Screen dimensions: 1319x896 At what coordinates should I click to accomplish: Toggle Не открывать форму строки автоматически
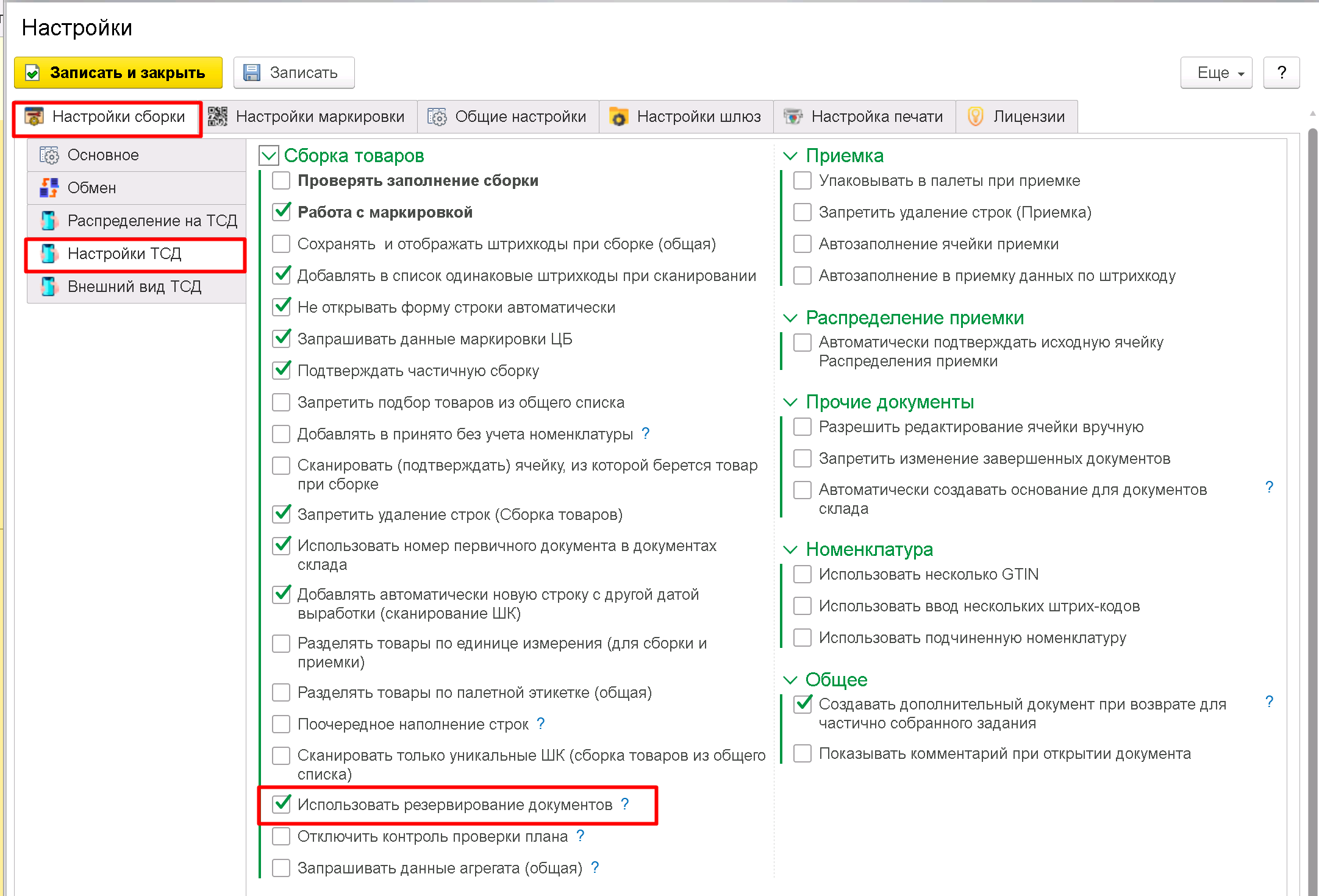pos(281,307)
